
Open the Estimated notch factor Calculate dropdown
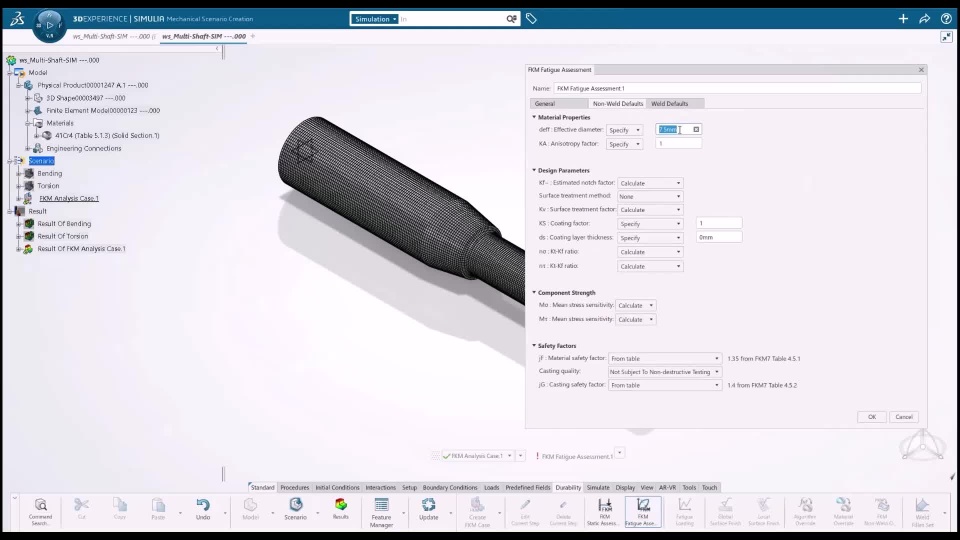pyautogui.click(x=650, y=183)
